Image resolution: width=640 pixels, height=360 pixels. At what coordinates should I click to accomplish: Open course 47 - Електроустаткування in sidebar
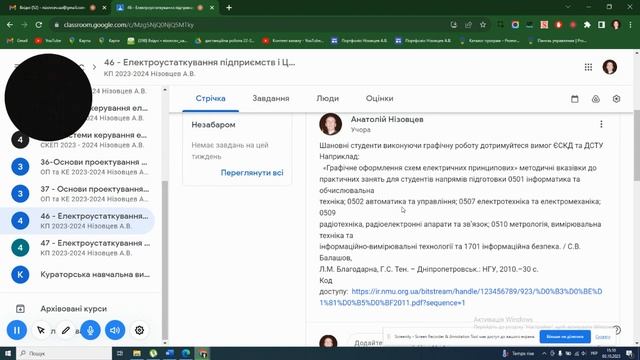[78, 247]
